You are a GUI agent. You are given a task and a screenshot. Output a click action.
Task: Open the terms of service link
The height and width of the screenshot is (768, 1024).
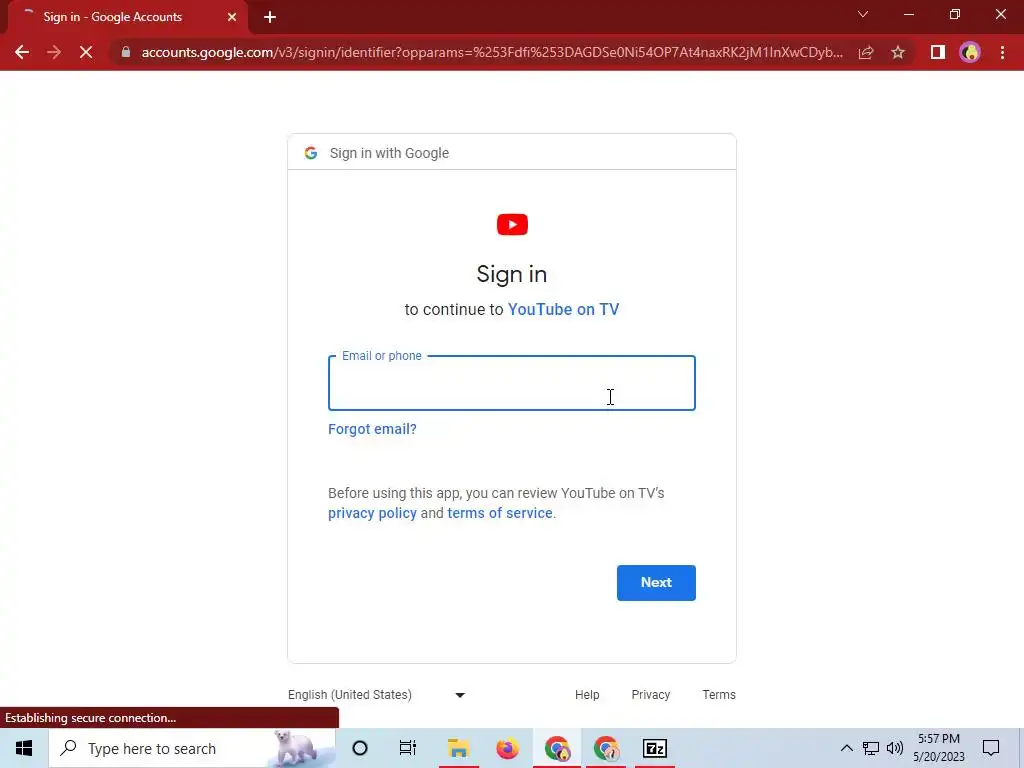point(500,513)
